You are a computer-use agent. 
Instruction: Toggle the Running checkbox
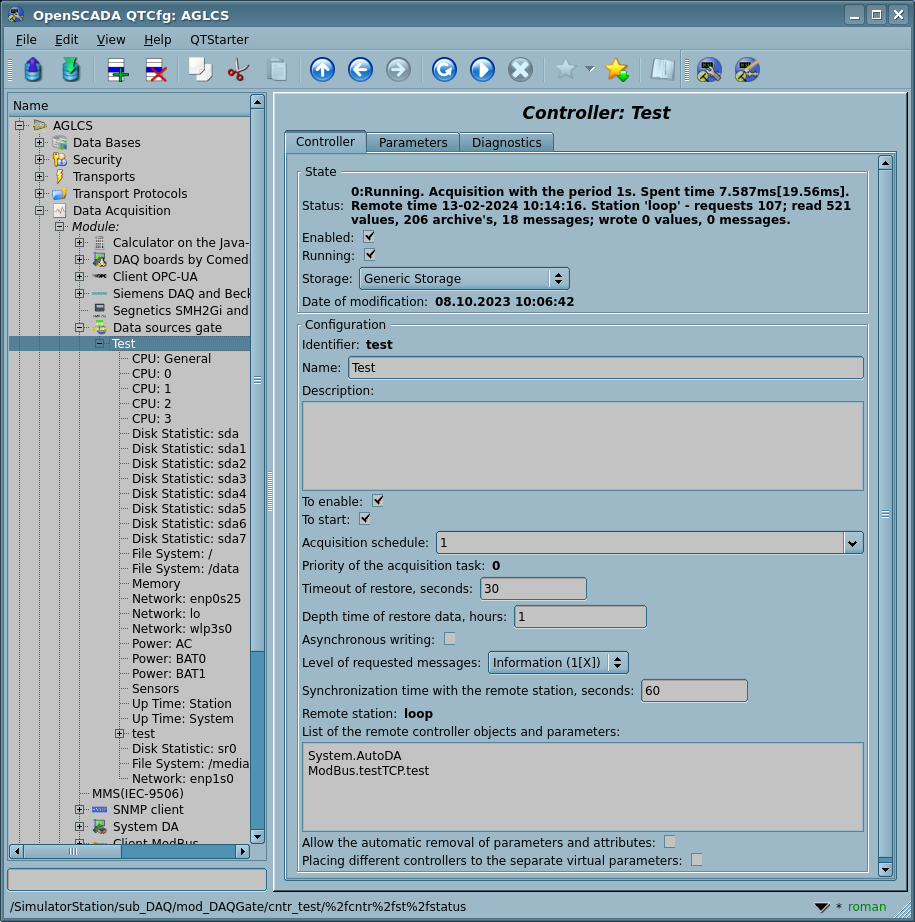coord(369,255)
